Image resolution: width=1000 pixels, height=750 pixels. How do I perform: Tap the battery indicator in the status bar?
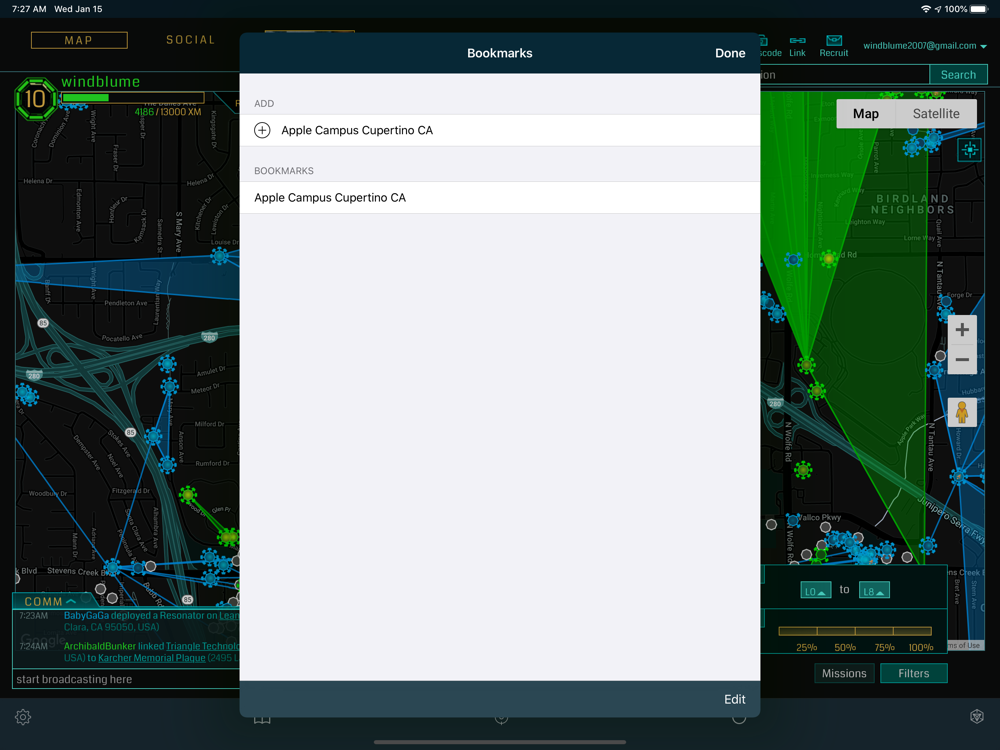pos(979,9)
